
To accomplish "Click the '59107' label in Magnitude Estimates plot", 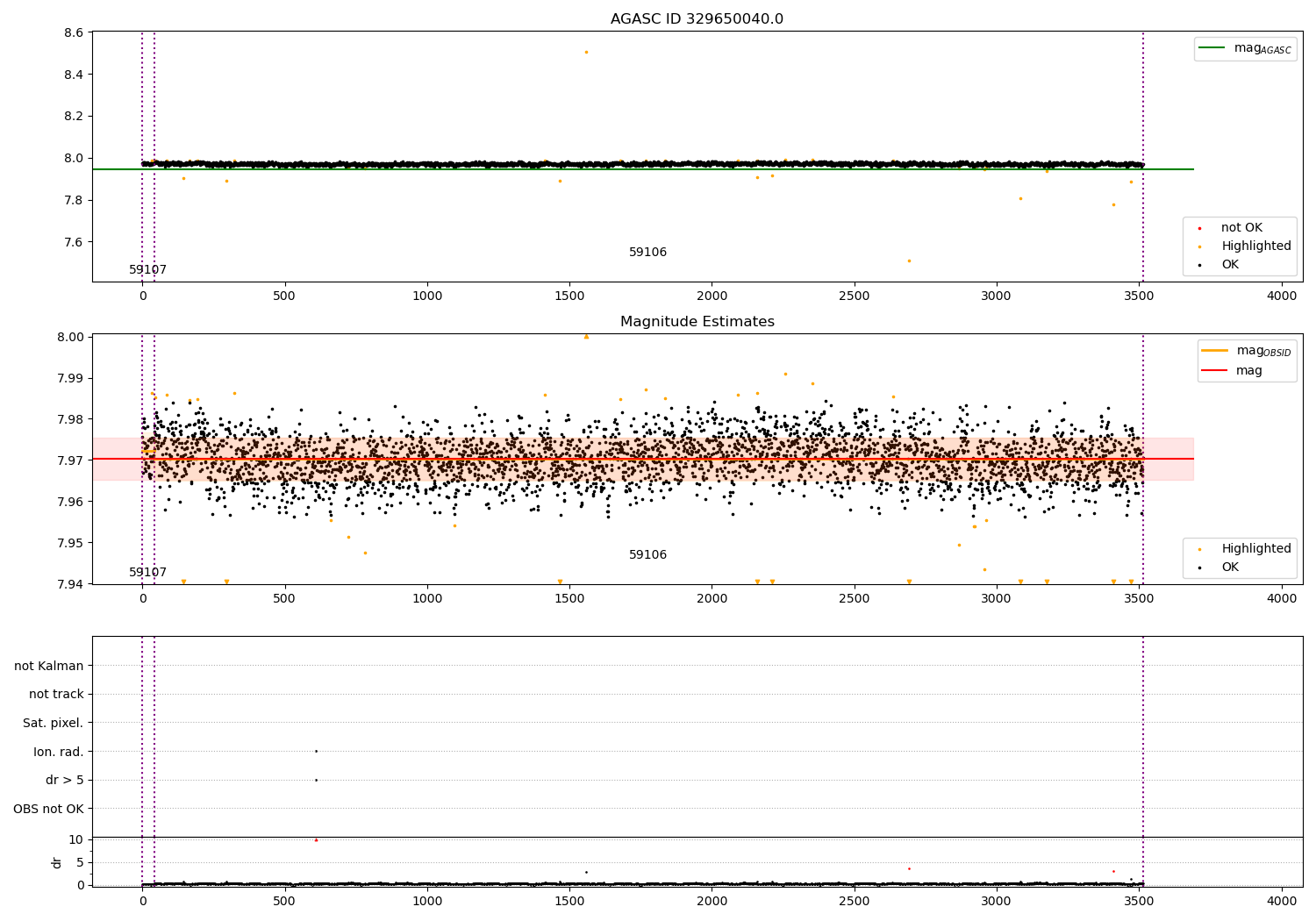I will (x=147, y=573).
